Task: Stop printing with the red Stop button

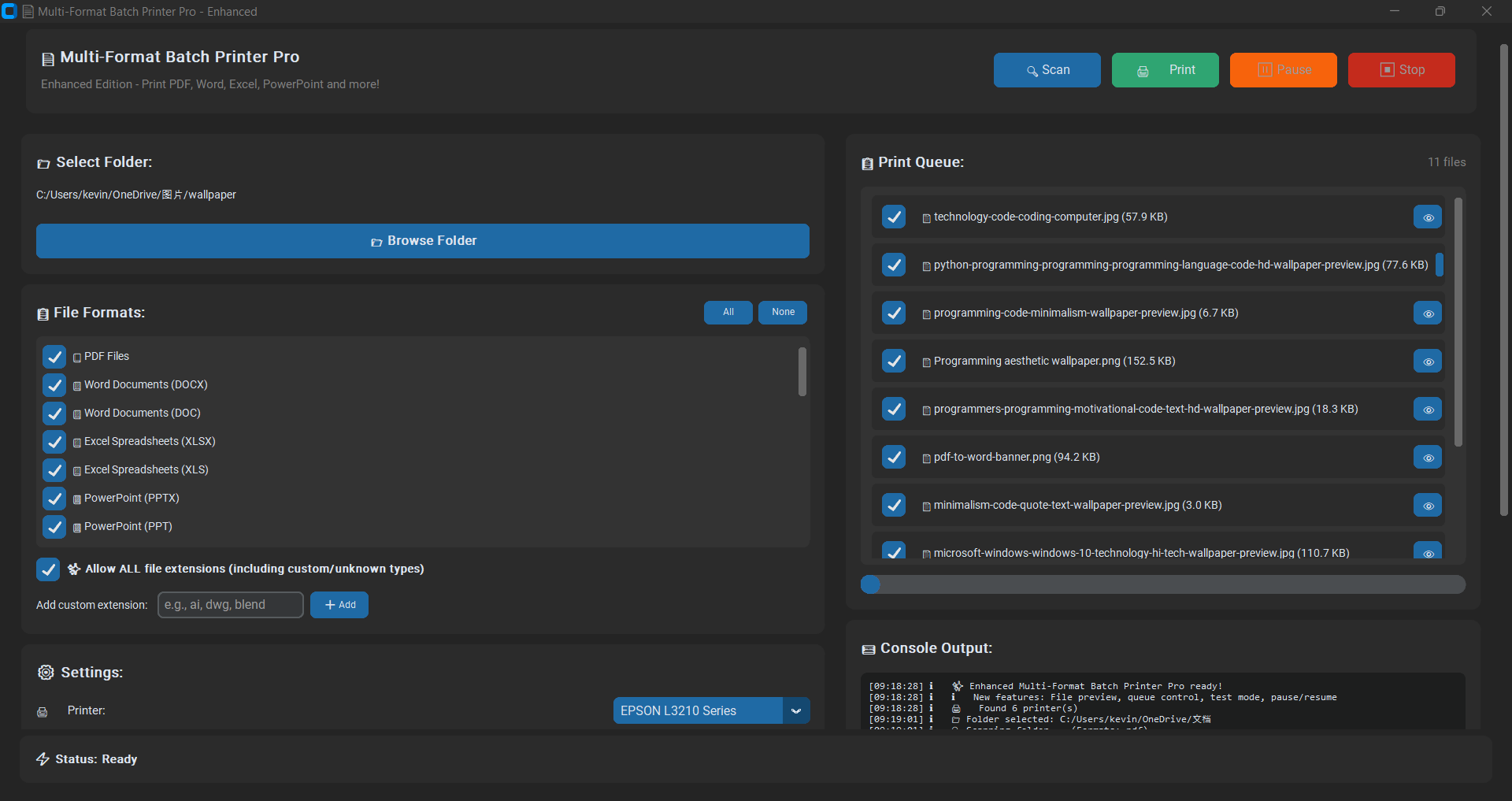Action: coord(1401,70)
